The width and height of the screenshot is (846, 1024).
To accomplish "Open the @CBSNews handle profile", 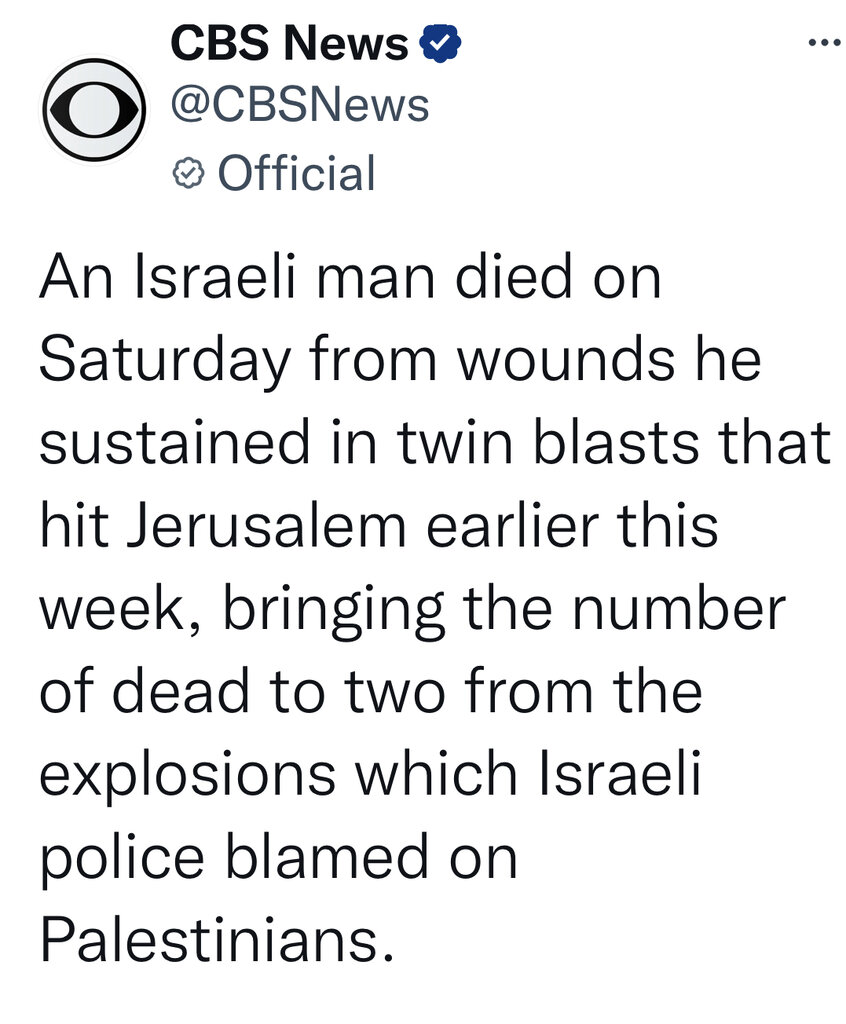I will (x=300, y=106).
